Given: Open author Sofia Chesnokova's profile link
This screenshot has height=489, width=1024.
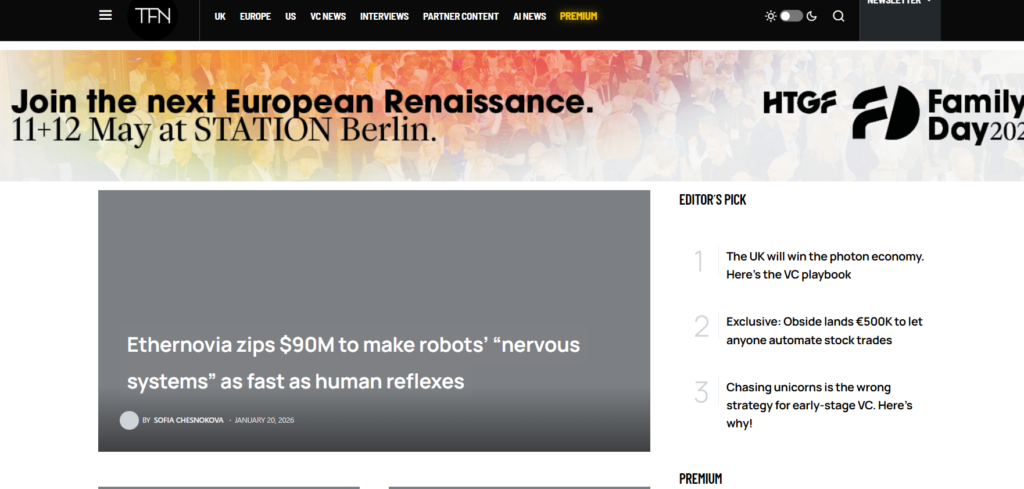Looking at the screenshot, I should [188, 420].
